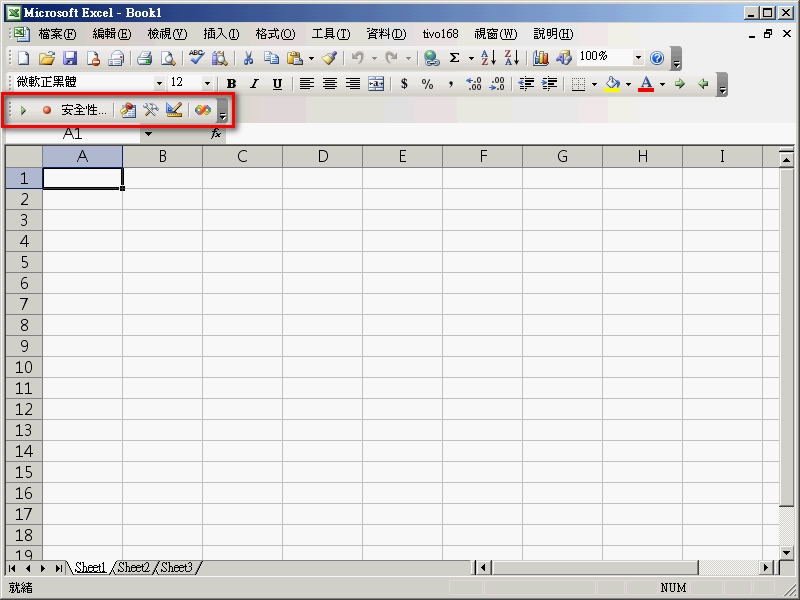The height and width of the screenshot is (600, 800).
Task: Increase decimal places
Action: click(474, 84)
